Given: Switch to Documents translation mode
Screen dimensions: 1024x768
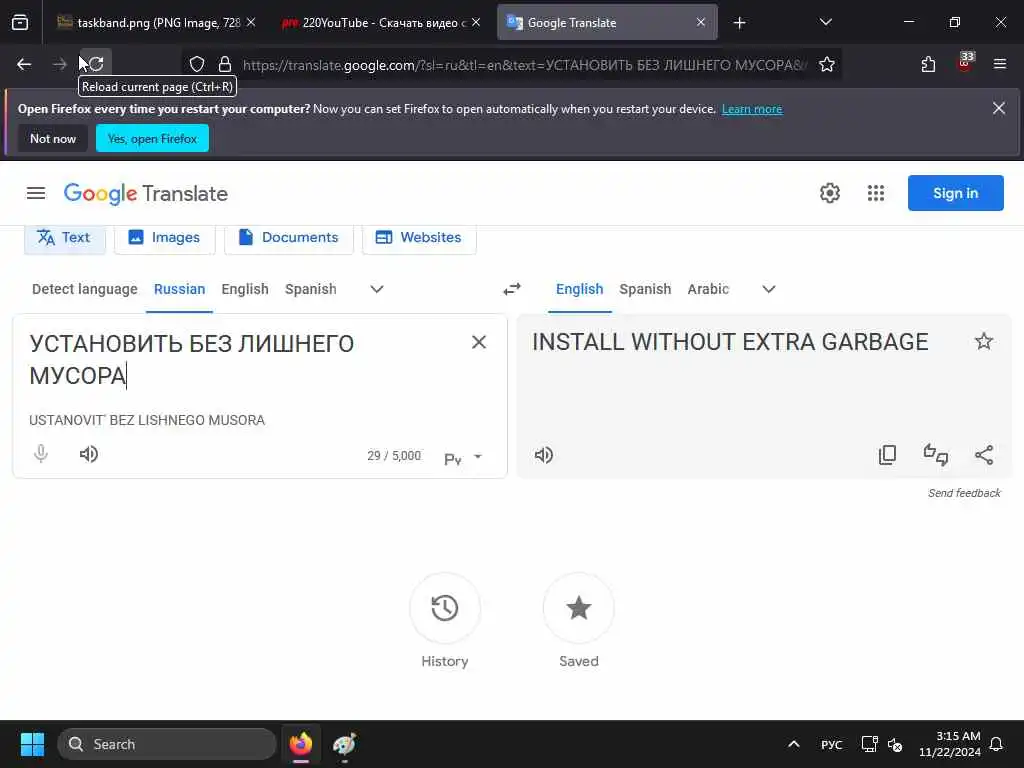Looking at the screenshot, I should click(289, 238).
